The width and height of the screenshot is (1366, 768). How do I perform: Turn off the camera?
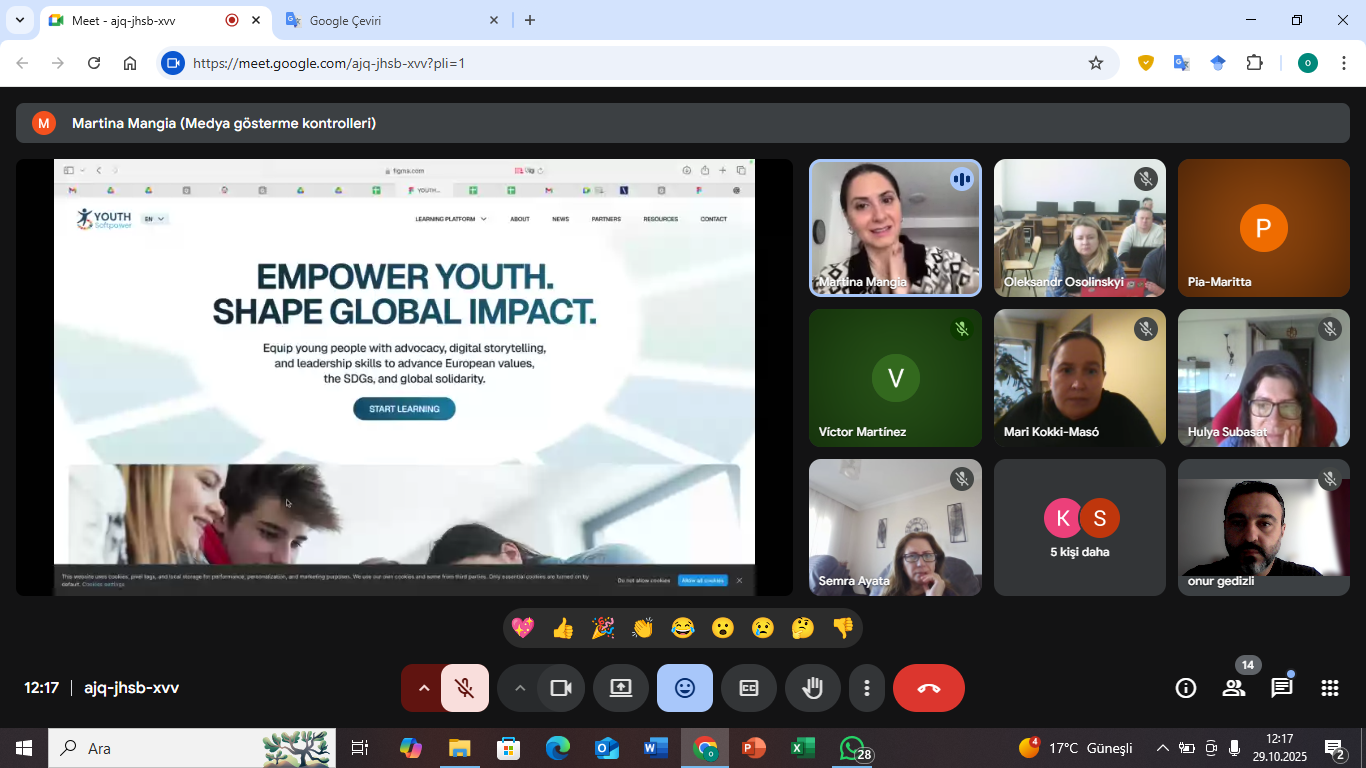pos(561,688)
